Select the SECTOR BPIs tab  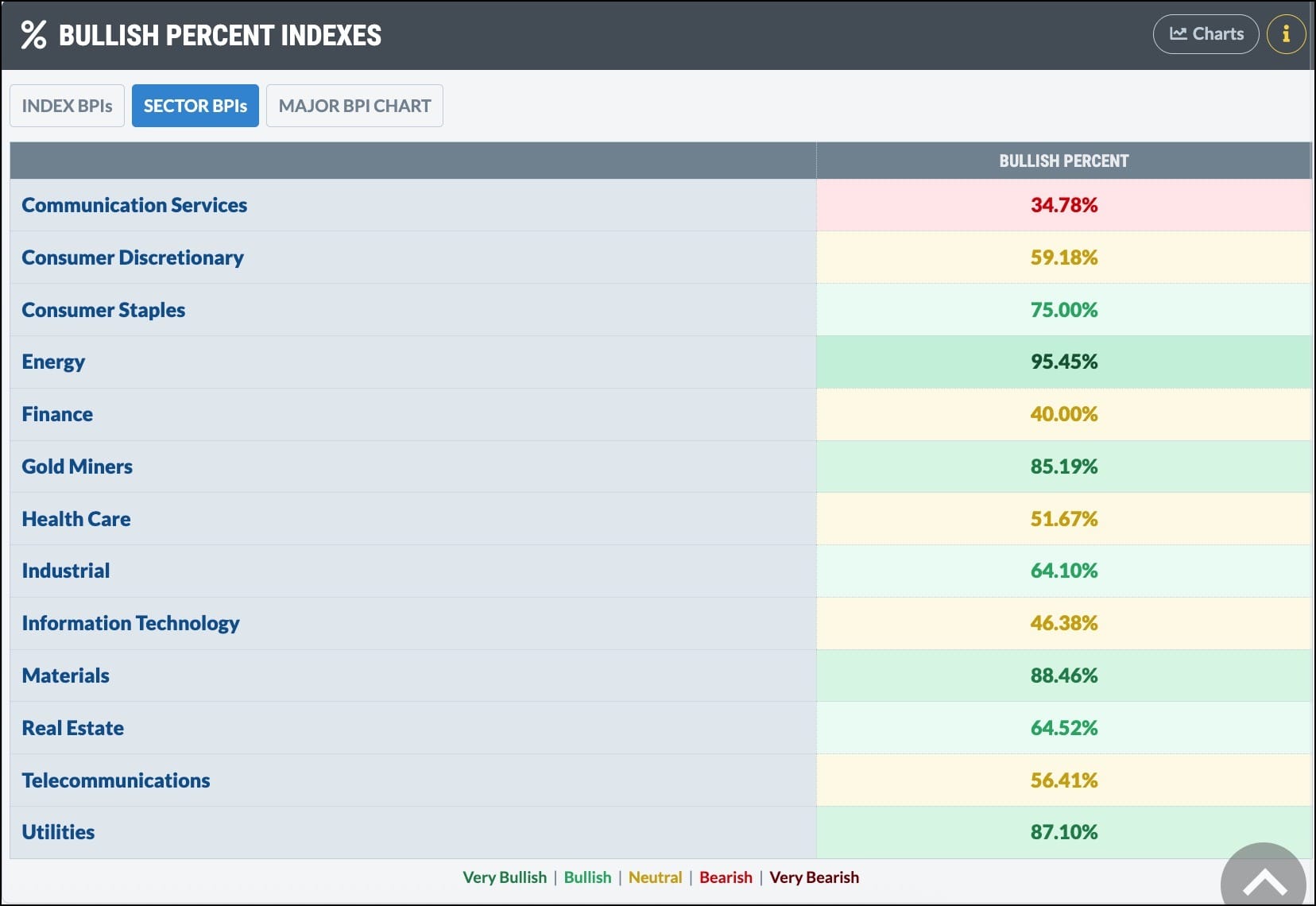tap(195, 106)
